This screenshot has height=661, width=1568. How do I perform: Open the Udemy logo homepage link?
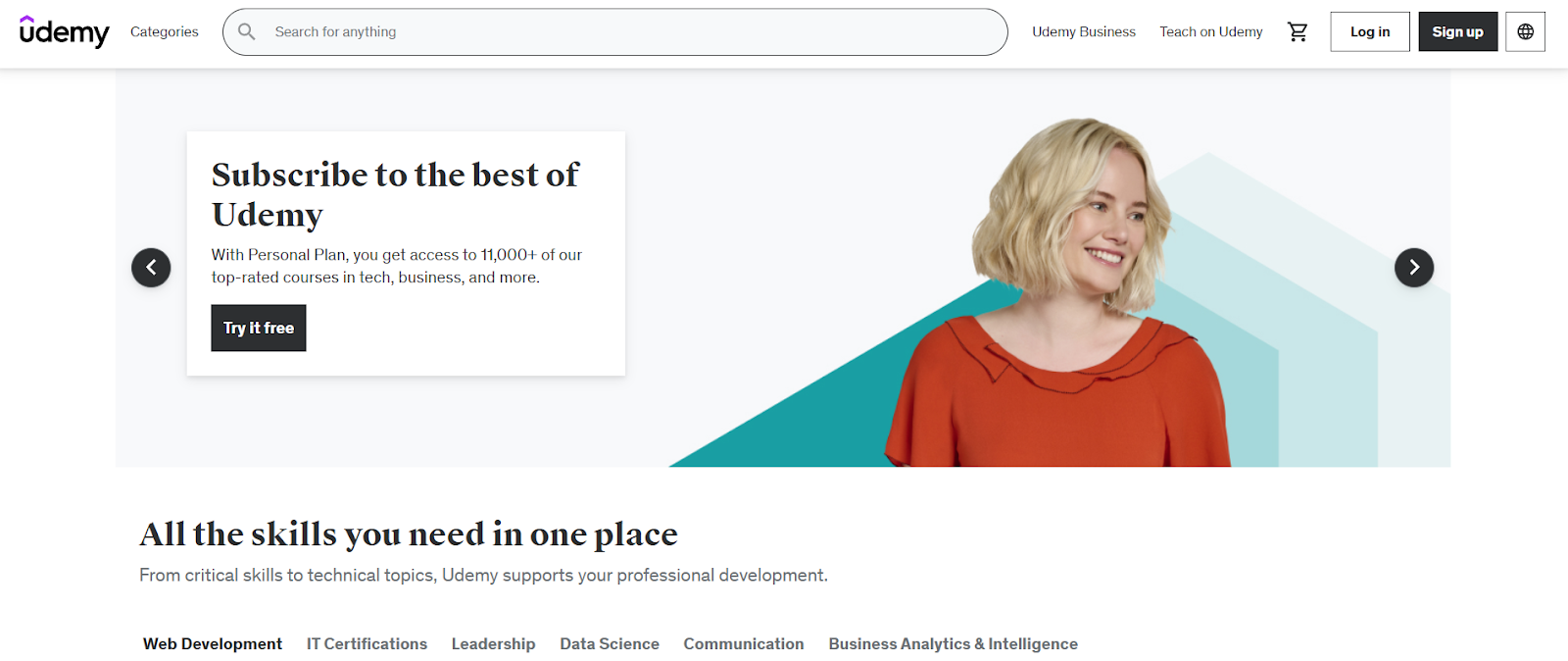pos(65,31)
